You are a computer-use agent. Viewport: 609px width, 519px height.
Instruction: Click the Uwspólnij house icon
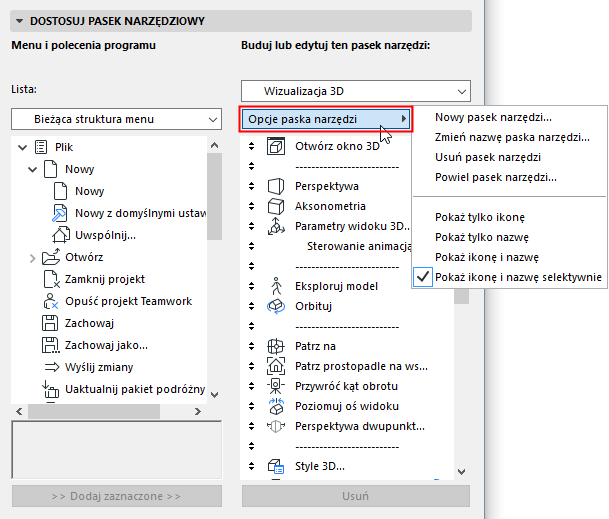point(61,235)
